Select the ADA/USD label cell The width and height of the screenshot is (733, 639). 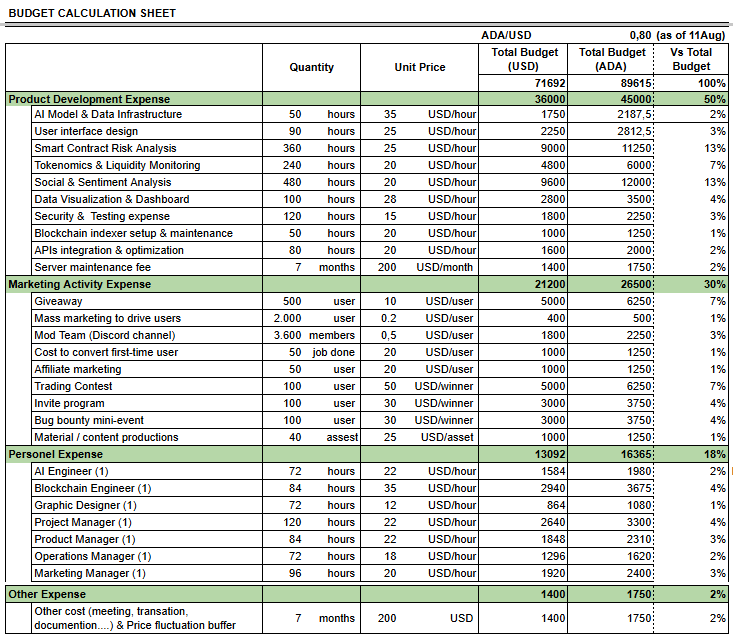506,35
